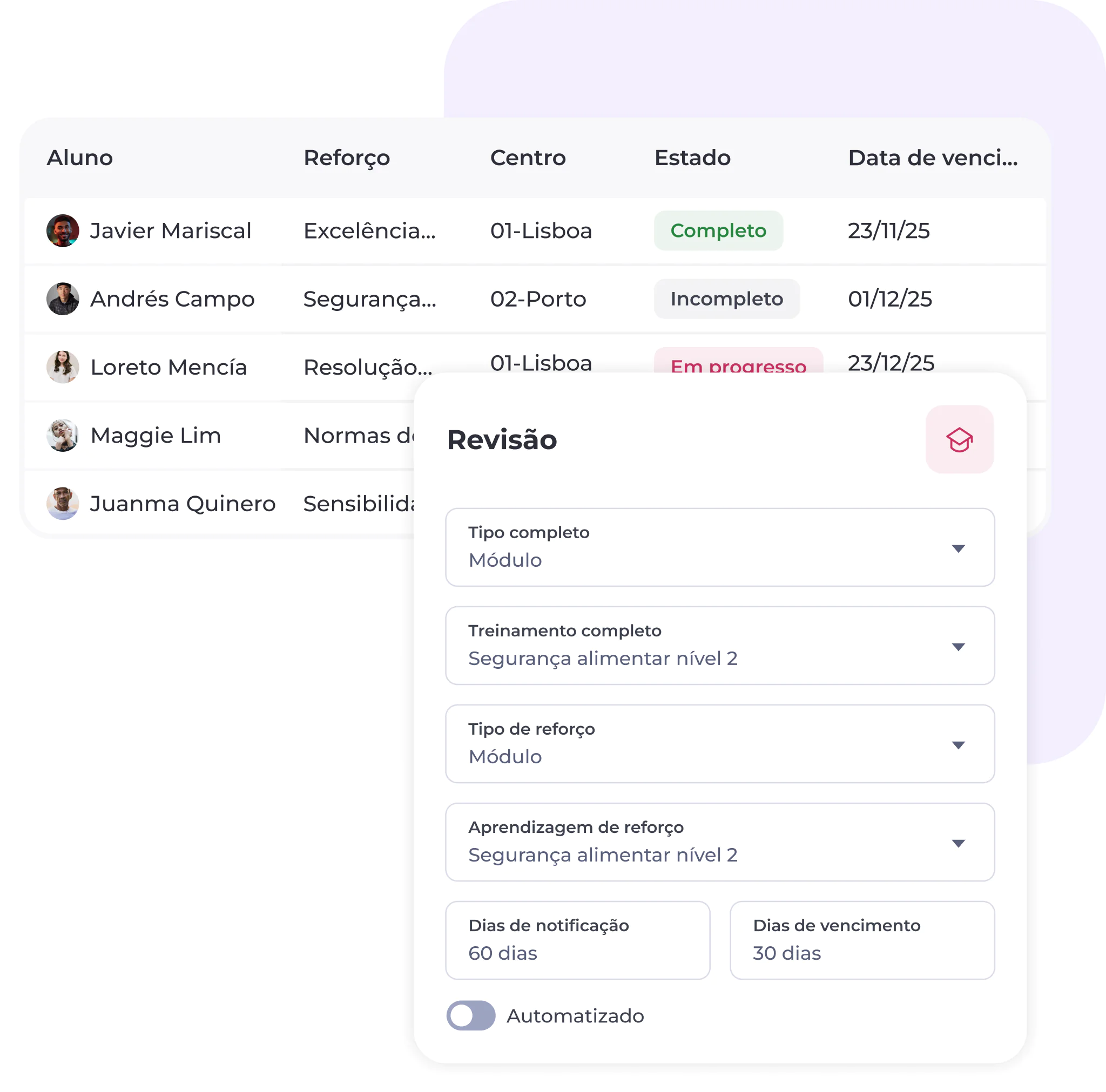Click the Resolução... reforço cell
This screenshot has height=1092, width=1106.
tap(368, 368)
